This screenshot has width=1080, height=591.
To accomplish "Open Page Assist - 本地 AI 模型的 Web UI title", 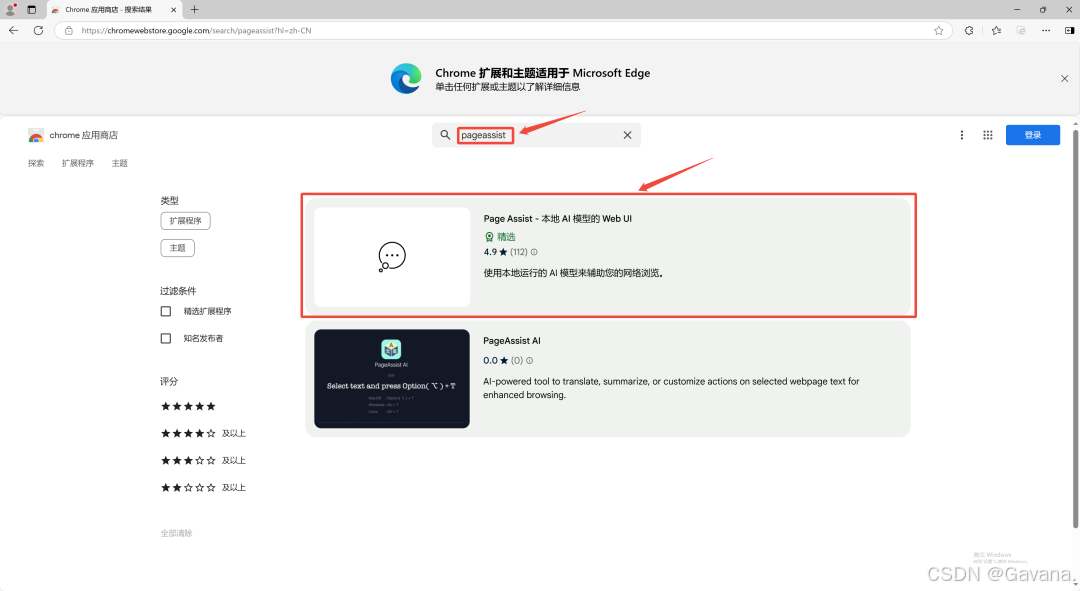I will [x=557, y=218].
